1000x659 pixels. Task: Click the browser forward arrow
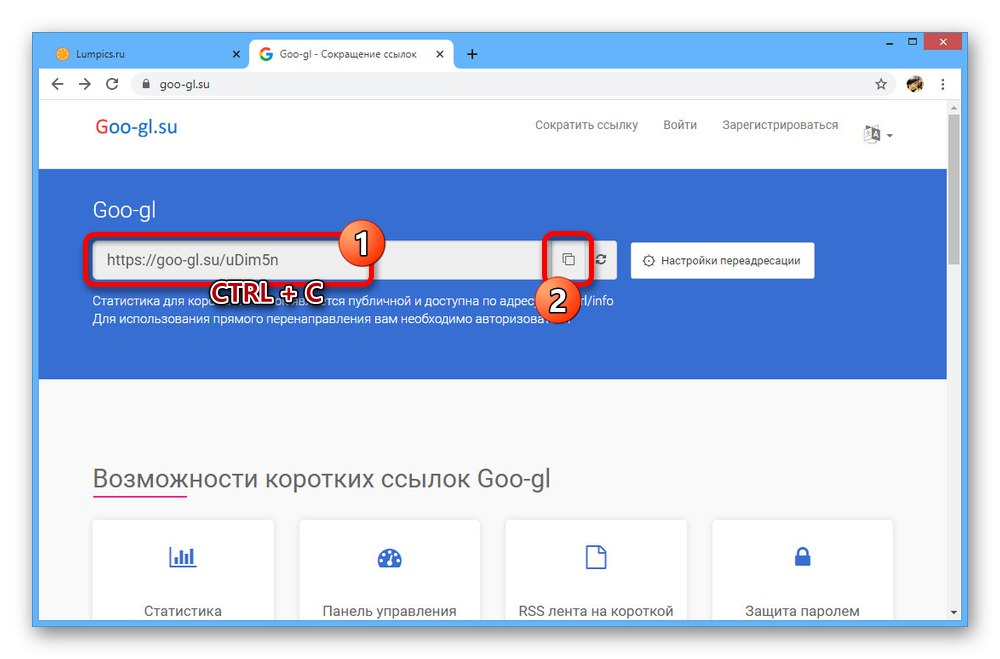(x=85, y=84)
